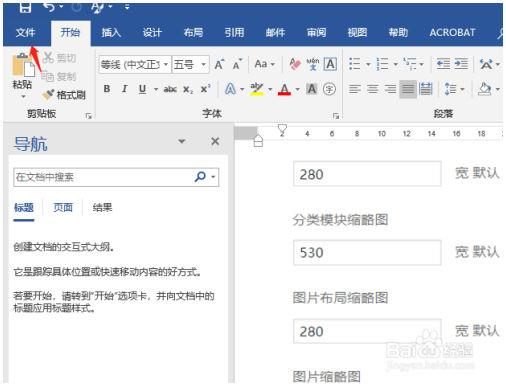Toggle strikethrough abc
506x386 pixels.
(x=170, y=89)
